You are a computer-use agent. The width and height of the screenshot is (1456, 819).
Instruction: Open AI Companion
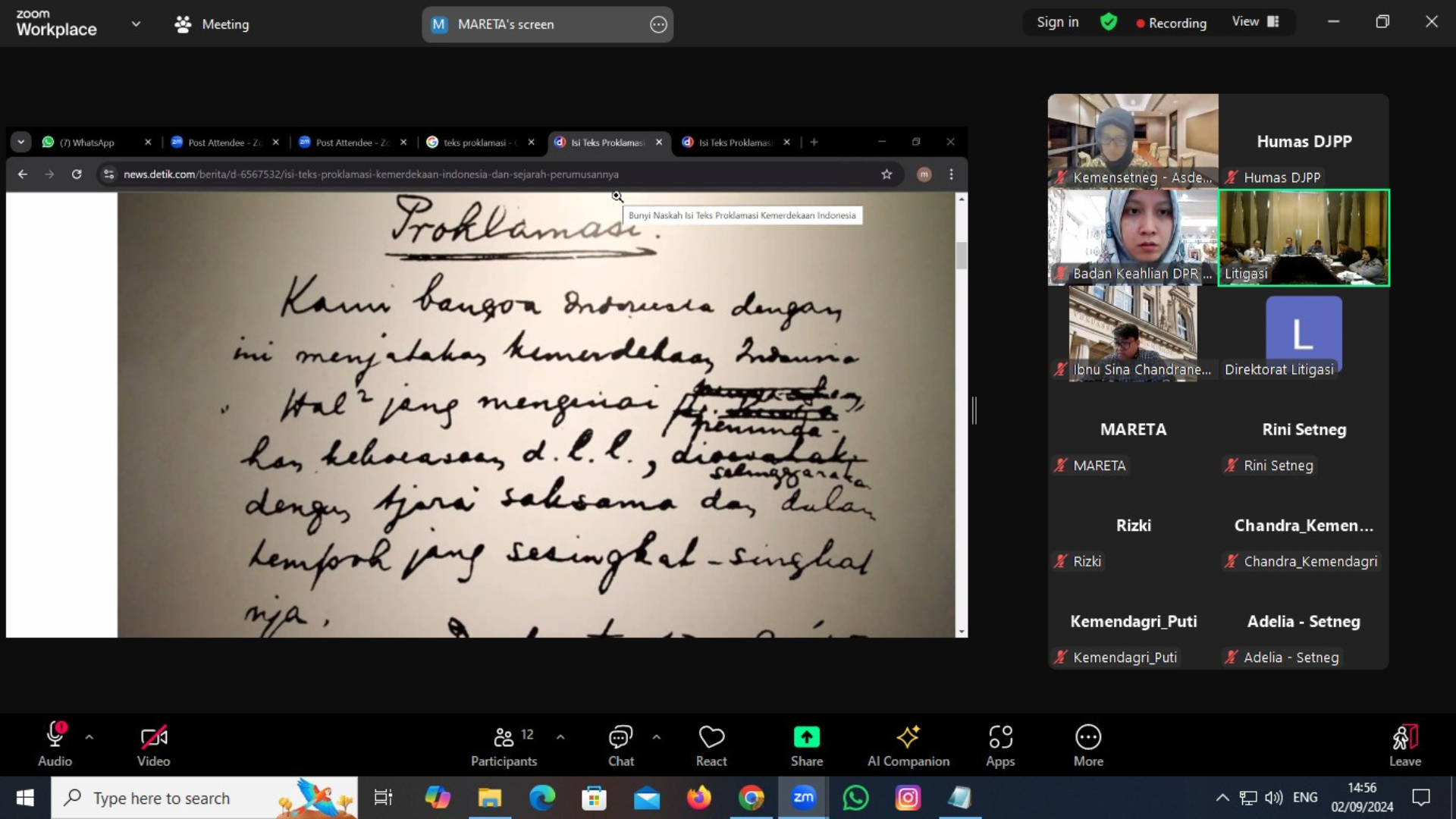[908, 745]
